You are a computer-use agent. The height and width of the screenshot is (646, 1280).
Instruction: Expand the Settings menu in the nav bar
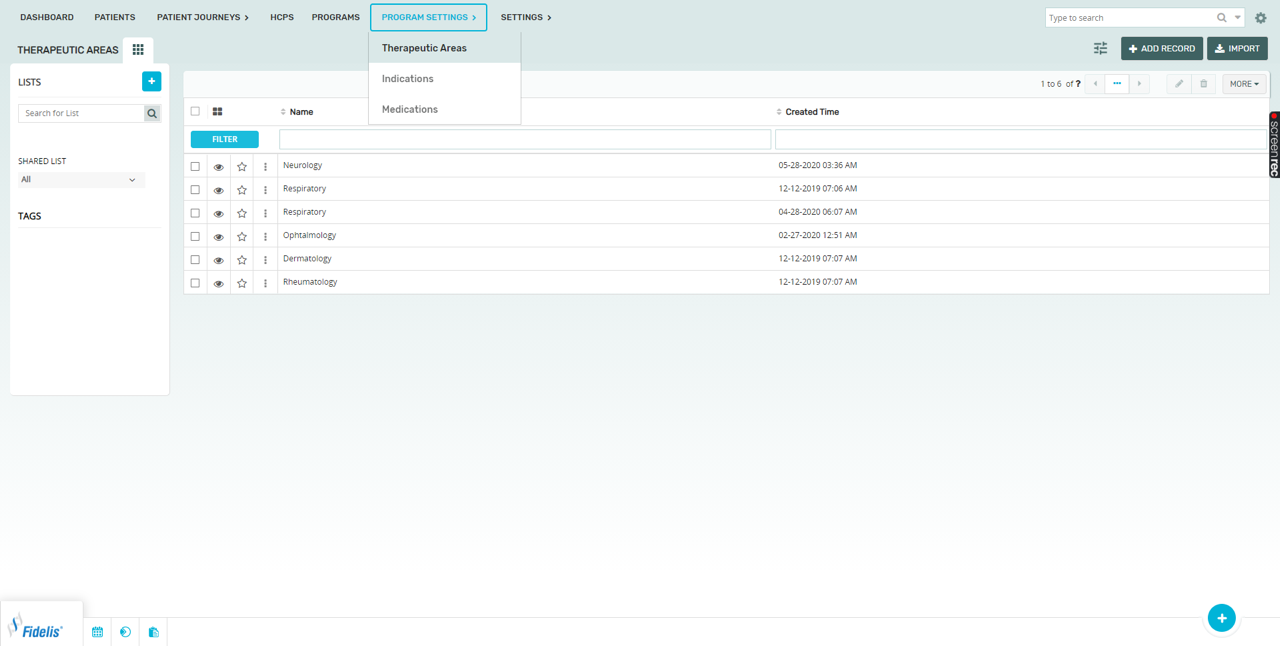pos(526,17)
